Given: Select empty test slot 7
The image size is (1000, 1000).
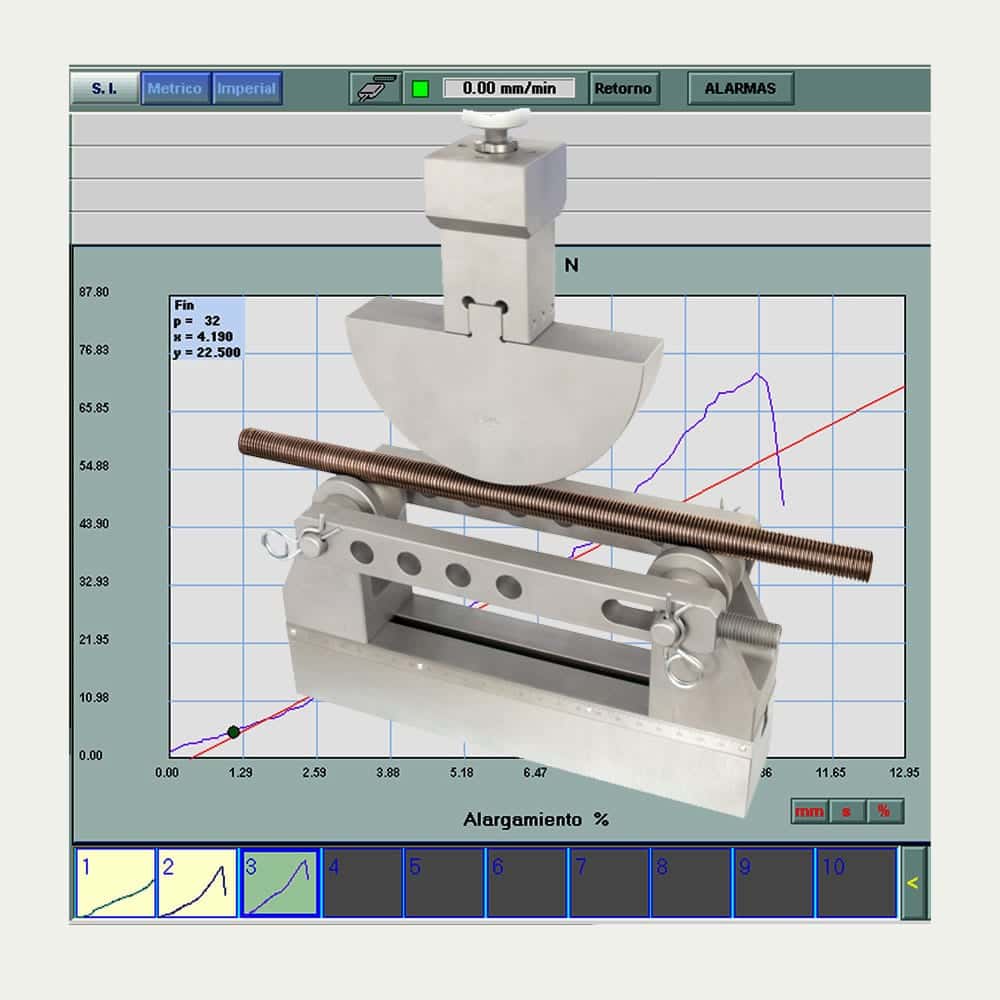Looking at the screenshot, I should [609, 883].
